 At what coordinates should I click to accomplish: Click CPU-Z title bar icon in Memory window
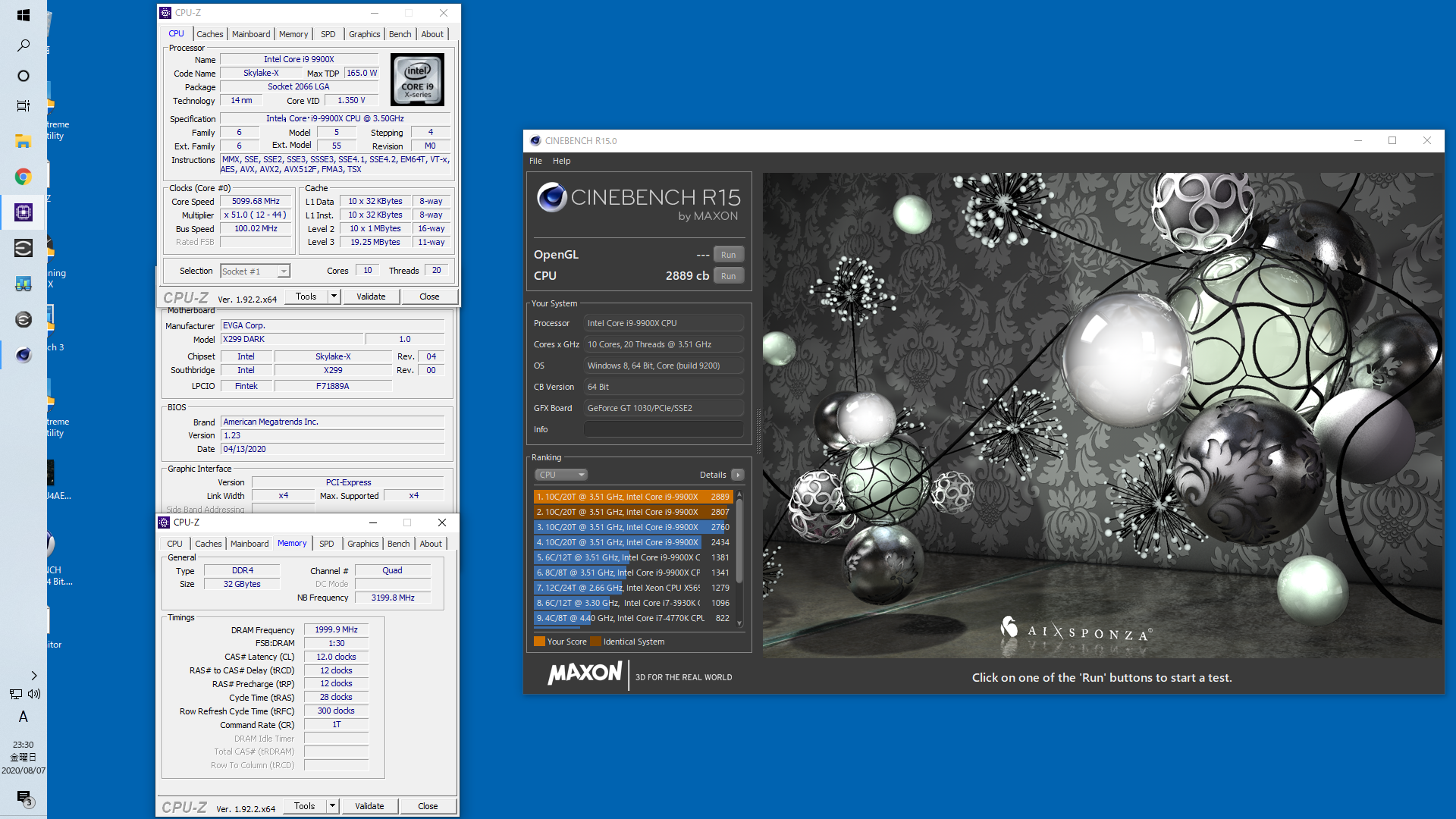tap(164, 522)
